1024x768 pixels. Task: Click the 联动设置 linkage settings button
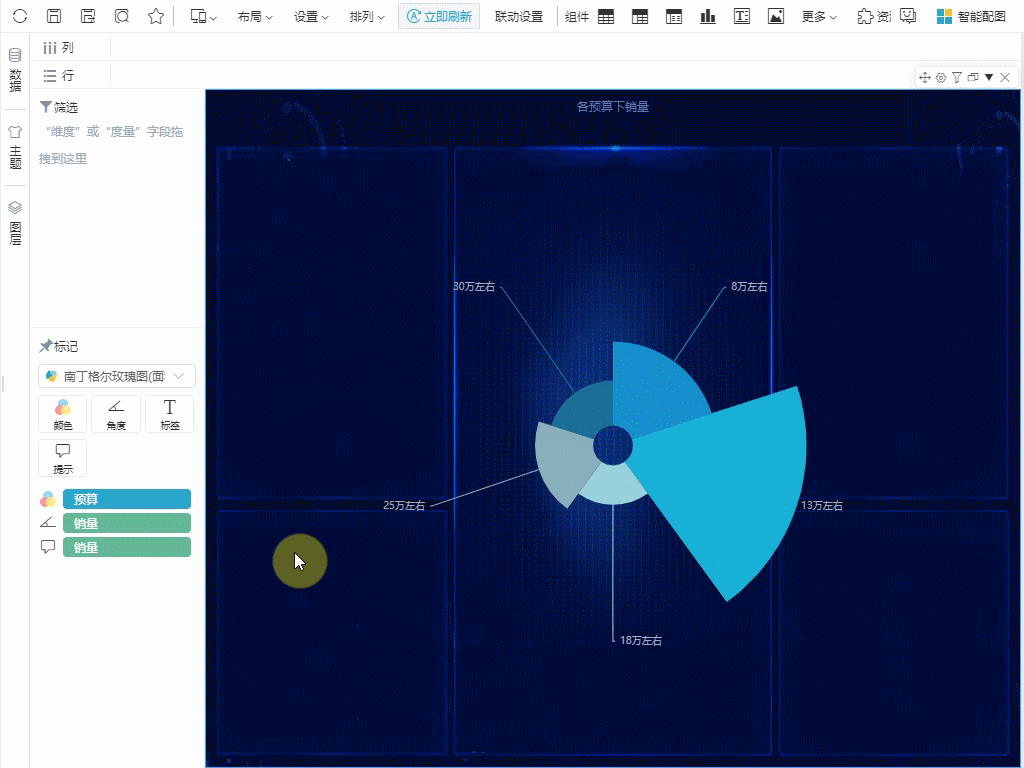coord(519,16)
